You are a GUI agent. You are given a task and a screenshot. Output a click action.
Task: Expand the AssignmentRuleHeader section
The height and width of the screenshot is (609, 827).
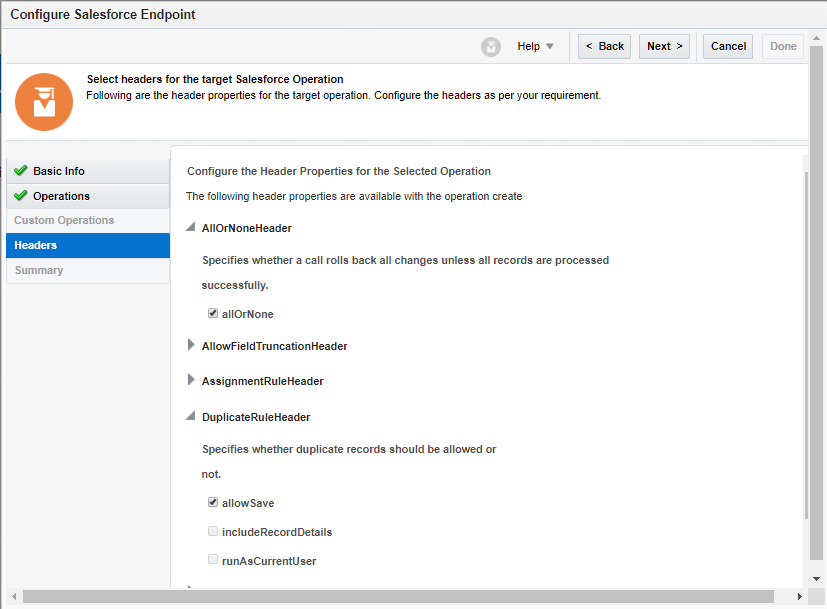191,380
